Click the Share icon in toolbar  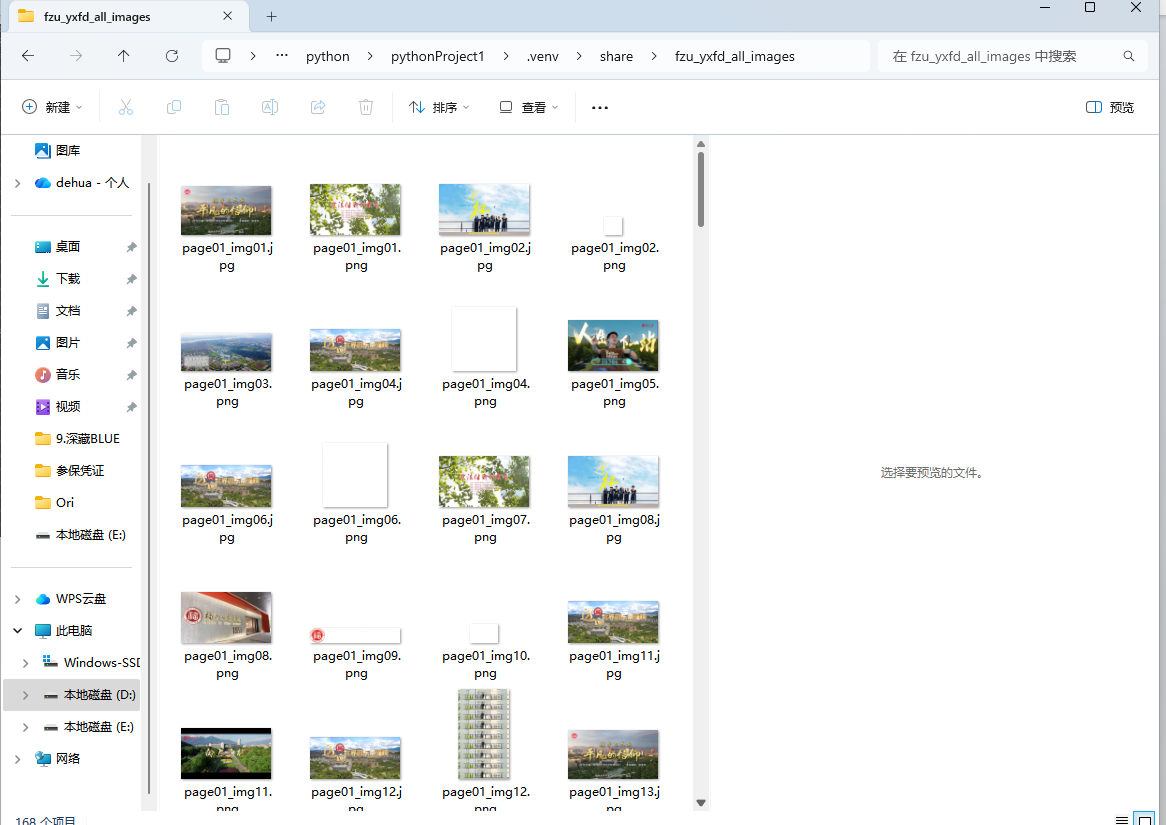pyautogui.click(x=318, y=107)
